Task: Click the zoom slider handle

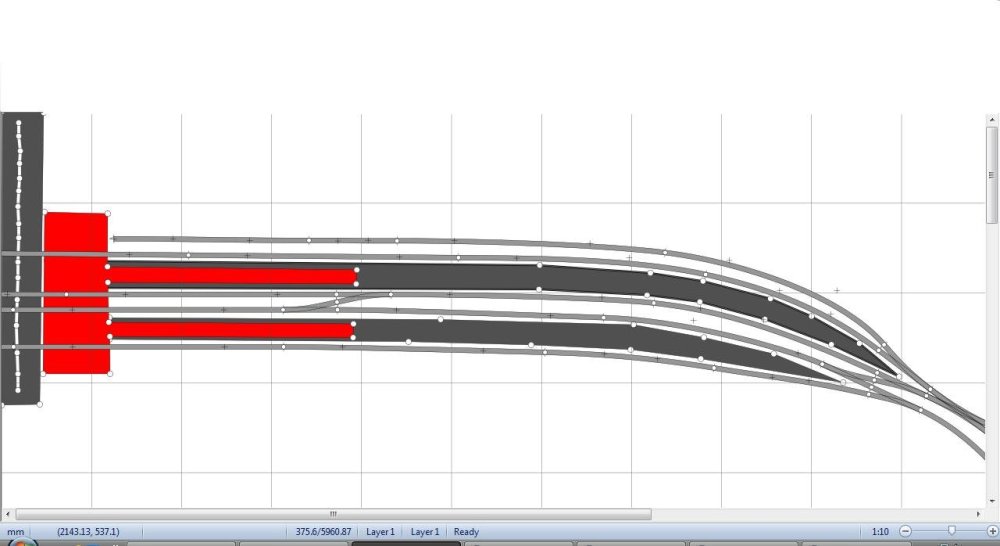Action: (952, 531)
